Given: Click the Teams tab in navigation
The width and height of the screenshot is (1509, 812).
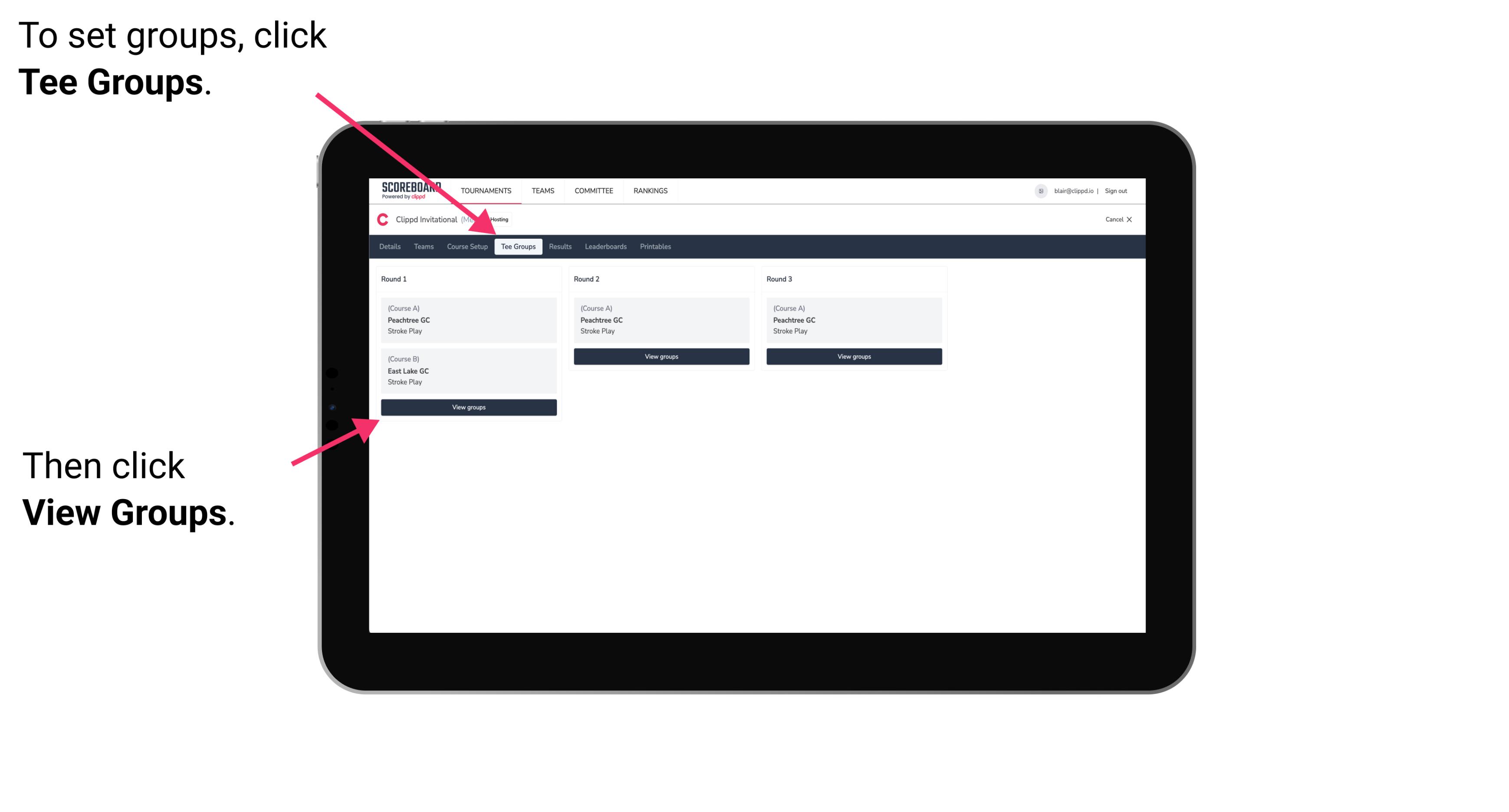Looking at the screenshot, I should [x=421, y=247].
